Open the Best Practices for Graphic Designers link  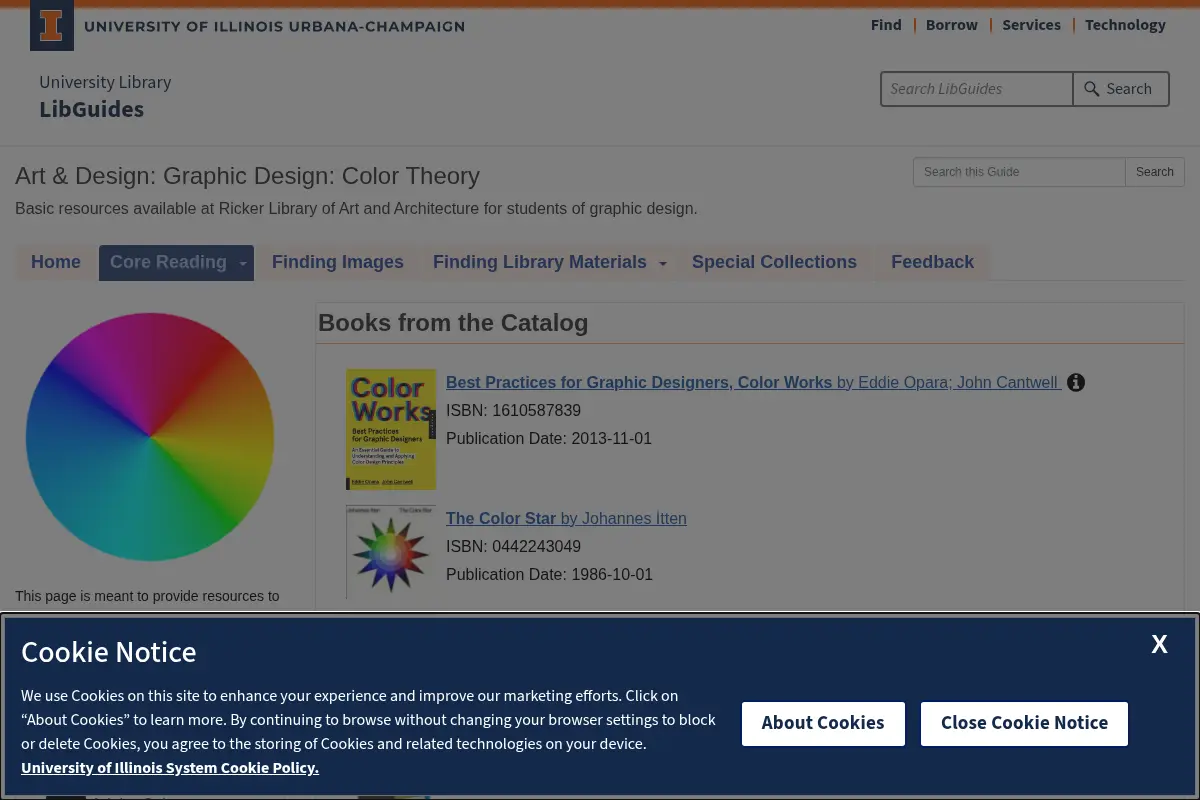click(753, 382)
